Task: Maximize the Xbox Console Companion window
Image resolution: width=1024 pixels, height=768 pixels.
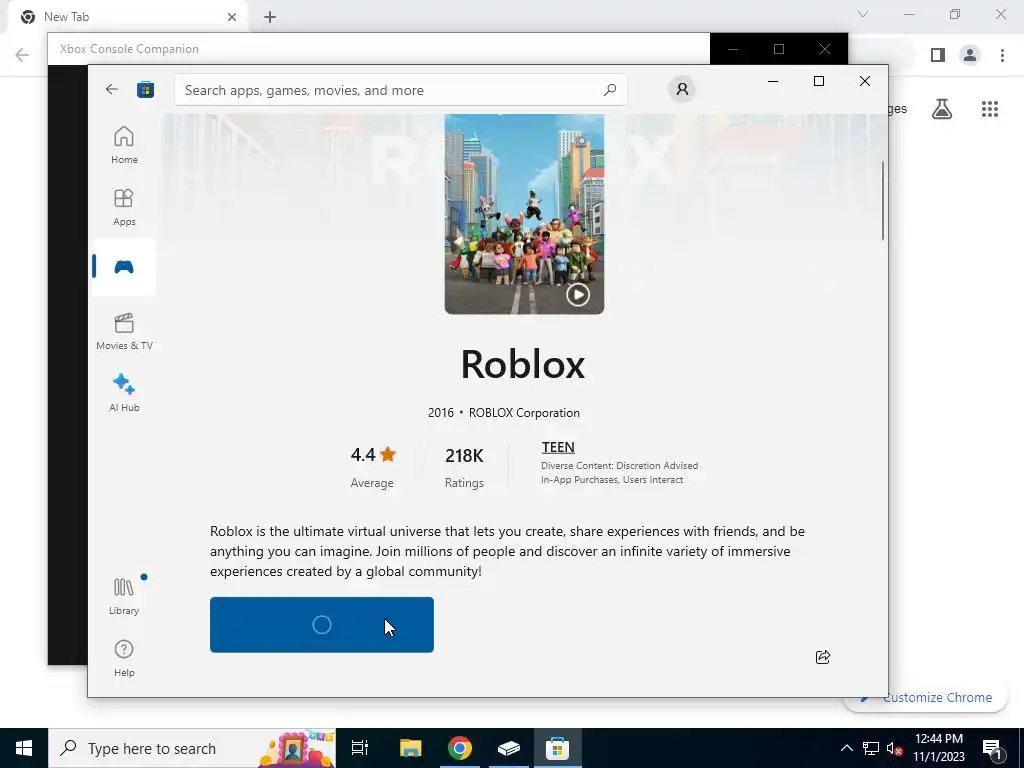Action: 778,49
